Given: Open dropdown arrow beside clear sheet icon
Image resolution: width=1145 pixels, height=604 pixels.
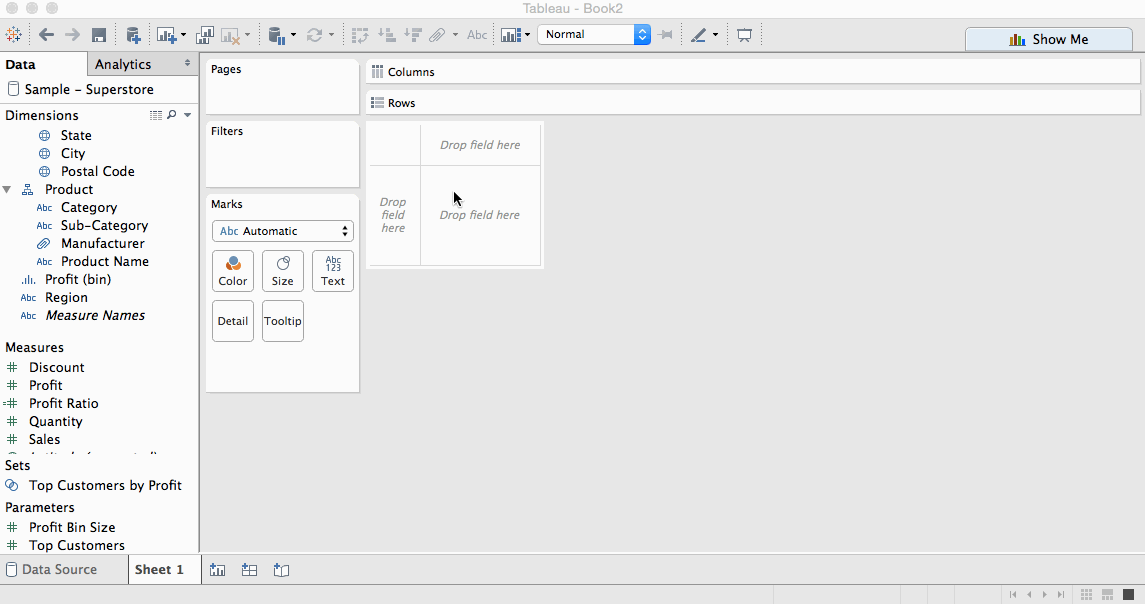Looking at the screenshot, I should [248, 35].
